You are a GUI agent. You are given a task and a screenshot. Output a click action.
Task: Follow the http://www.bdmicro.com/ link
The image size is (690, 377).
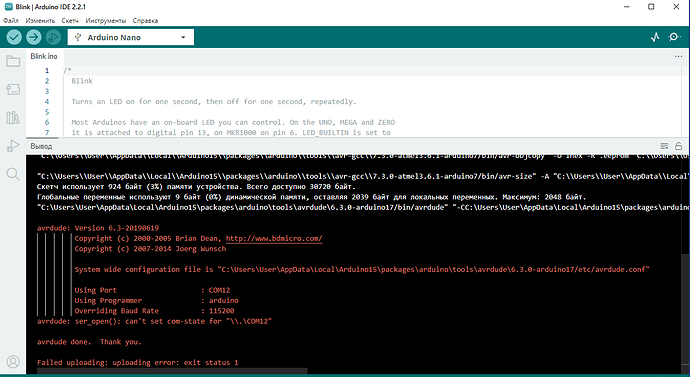[x=274, y=238]
